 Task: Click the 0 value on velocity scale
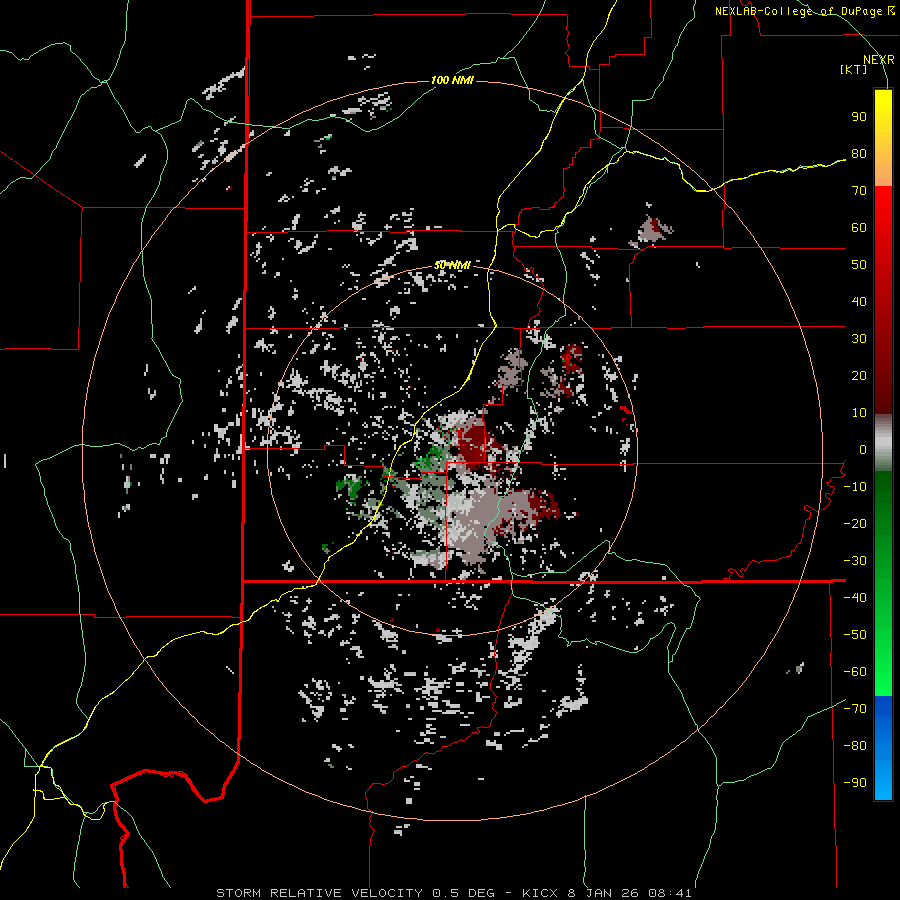pos(863,450)
